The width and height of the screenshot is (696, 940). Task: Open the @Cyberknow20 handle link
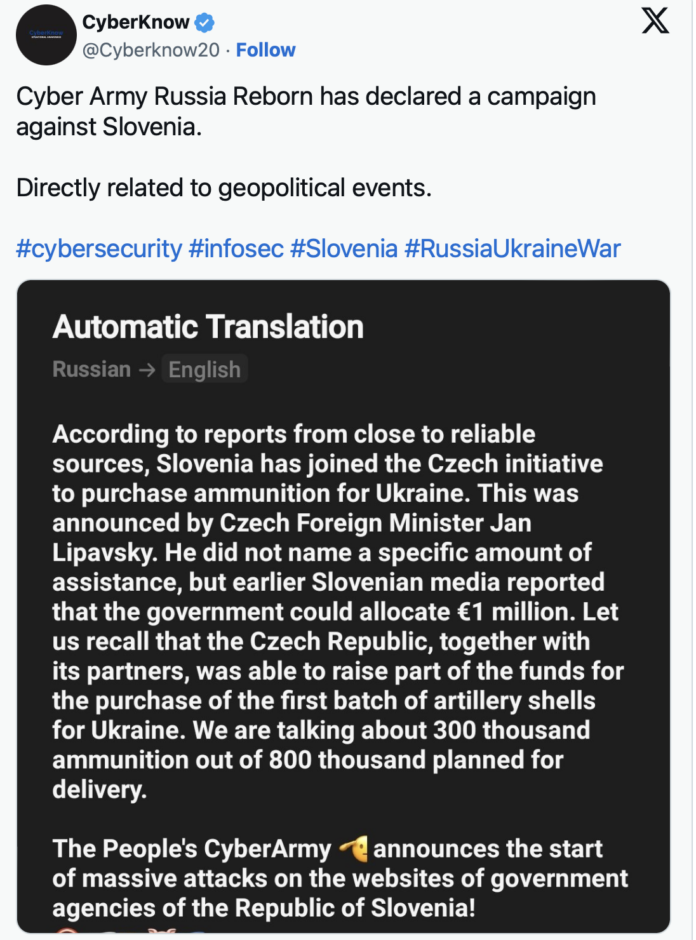click(x=150, y=50)
